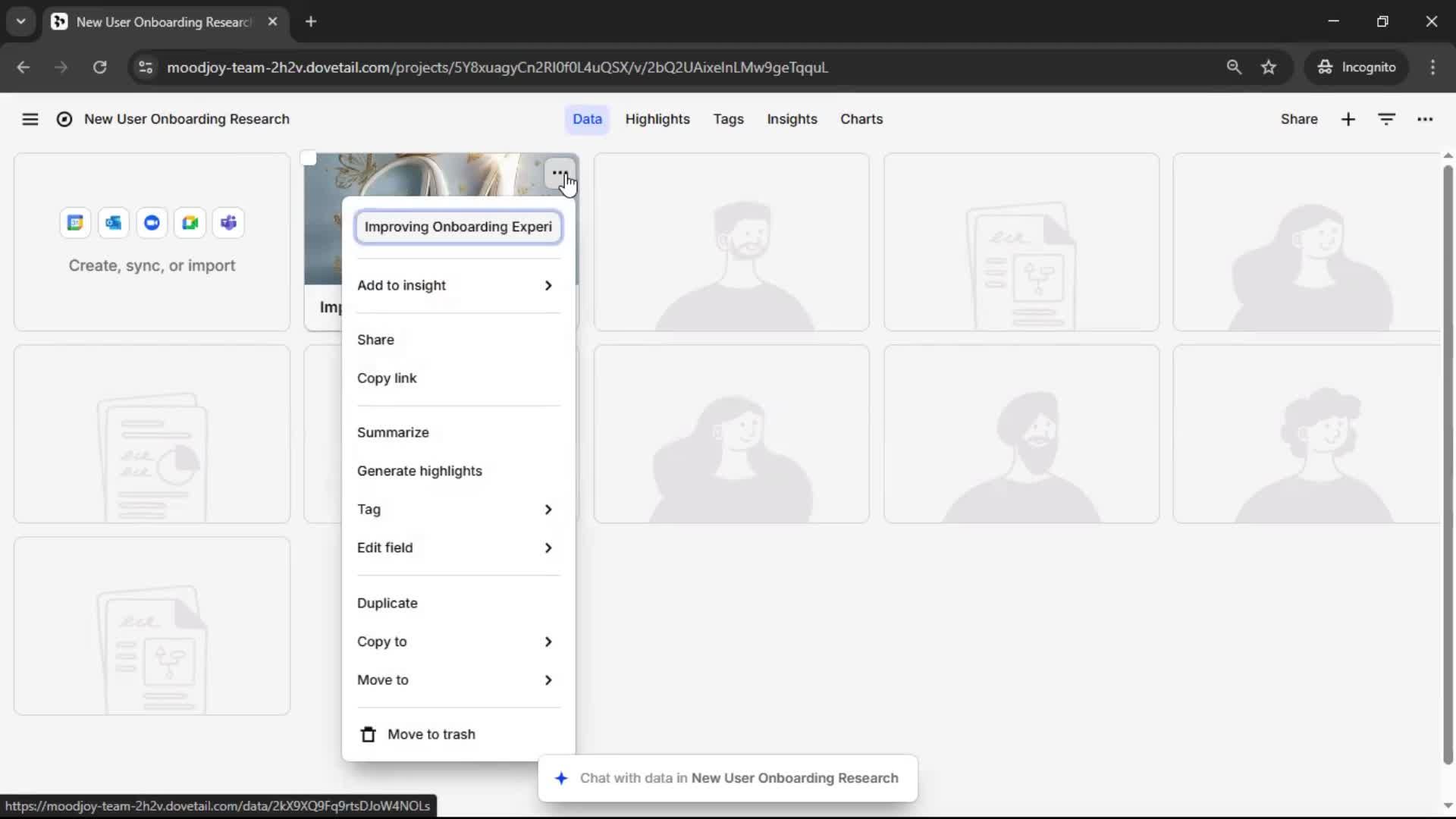Viewport: 1456px width, 819px height.
Task: Click the trash icon for Move to trash
Action: (x=368, y=734)
